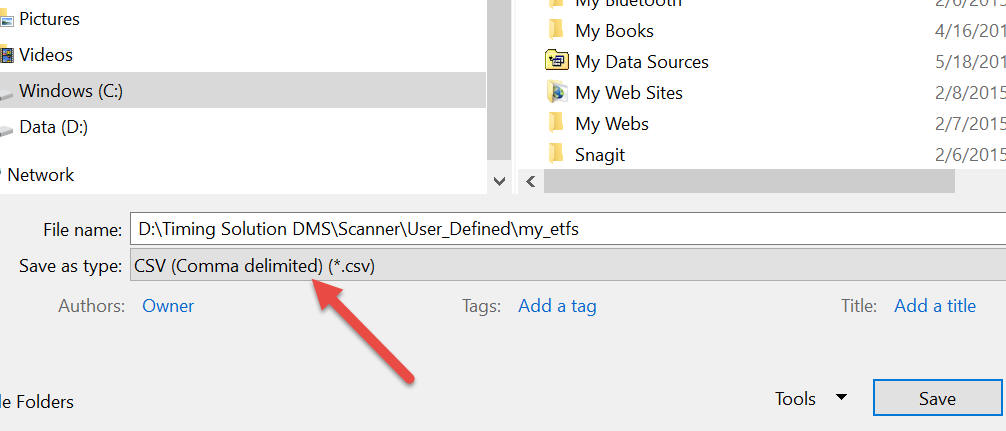Click the Add a tag link
Viewport: 1006px width, 431px height.
click(557, 306)
